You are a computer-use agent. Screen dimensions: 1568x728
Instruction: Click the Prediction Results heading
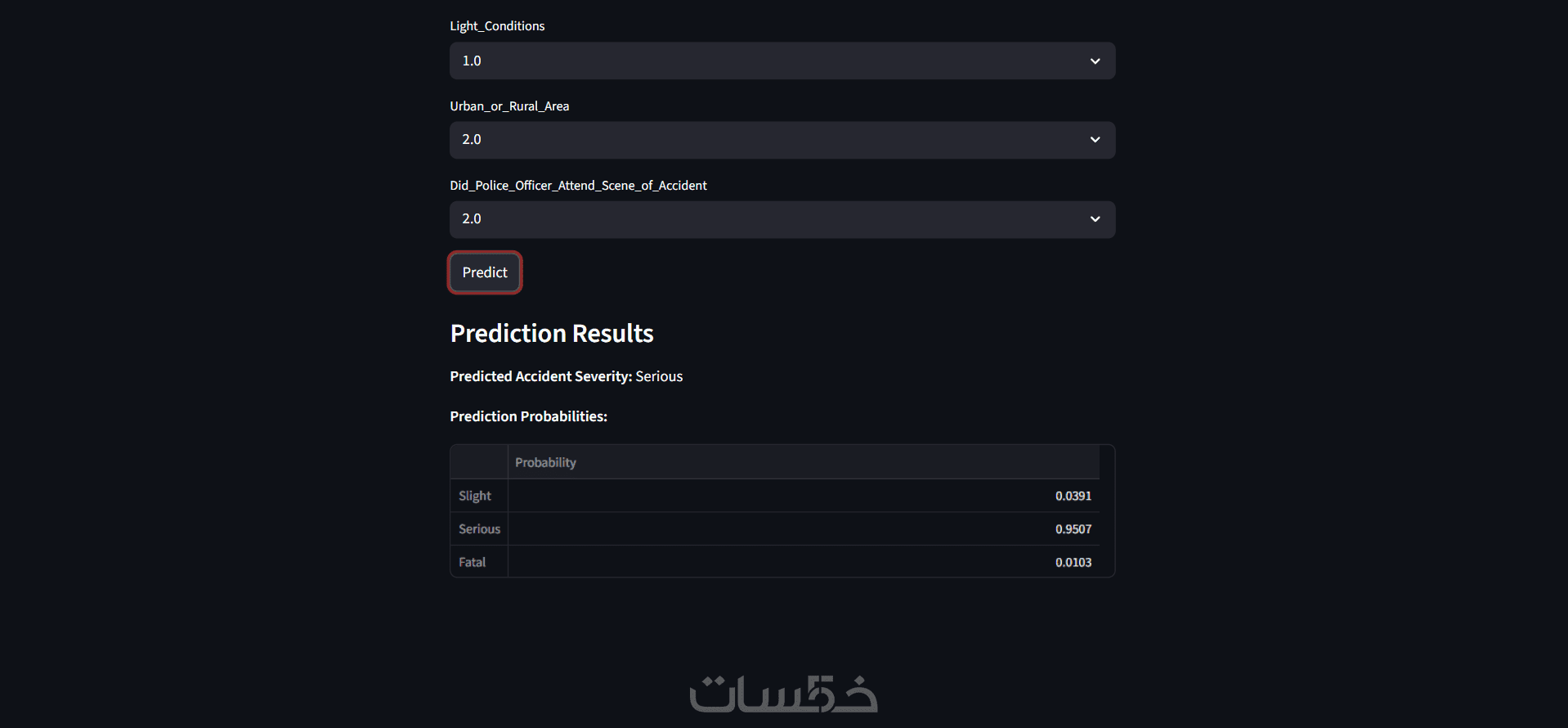click(x=552, y=334)
